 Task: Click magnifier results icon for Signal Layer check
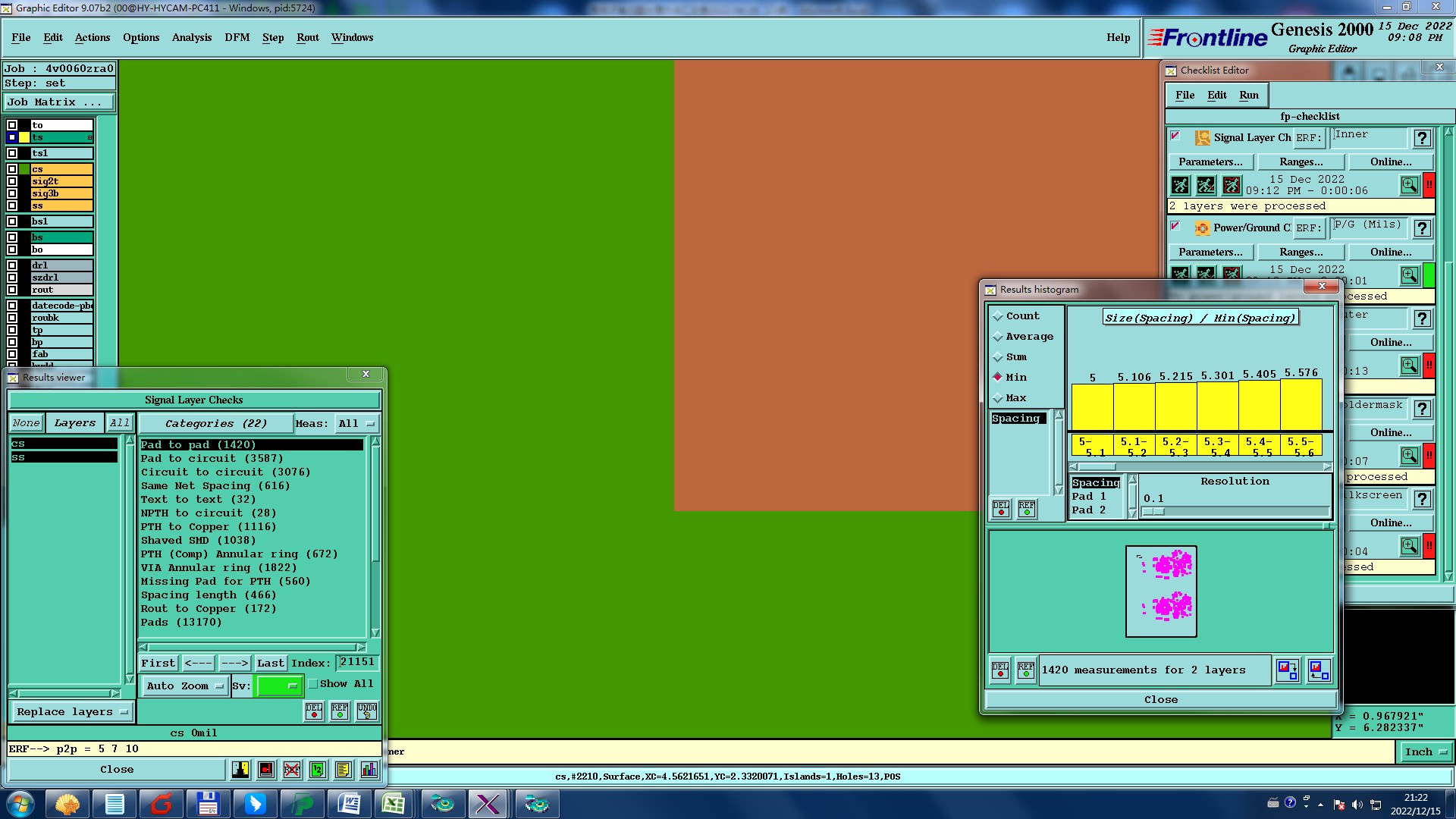tap(1409, 185)
